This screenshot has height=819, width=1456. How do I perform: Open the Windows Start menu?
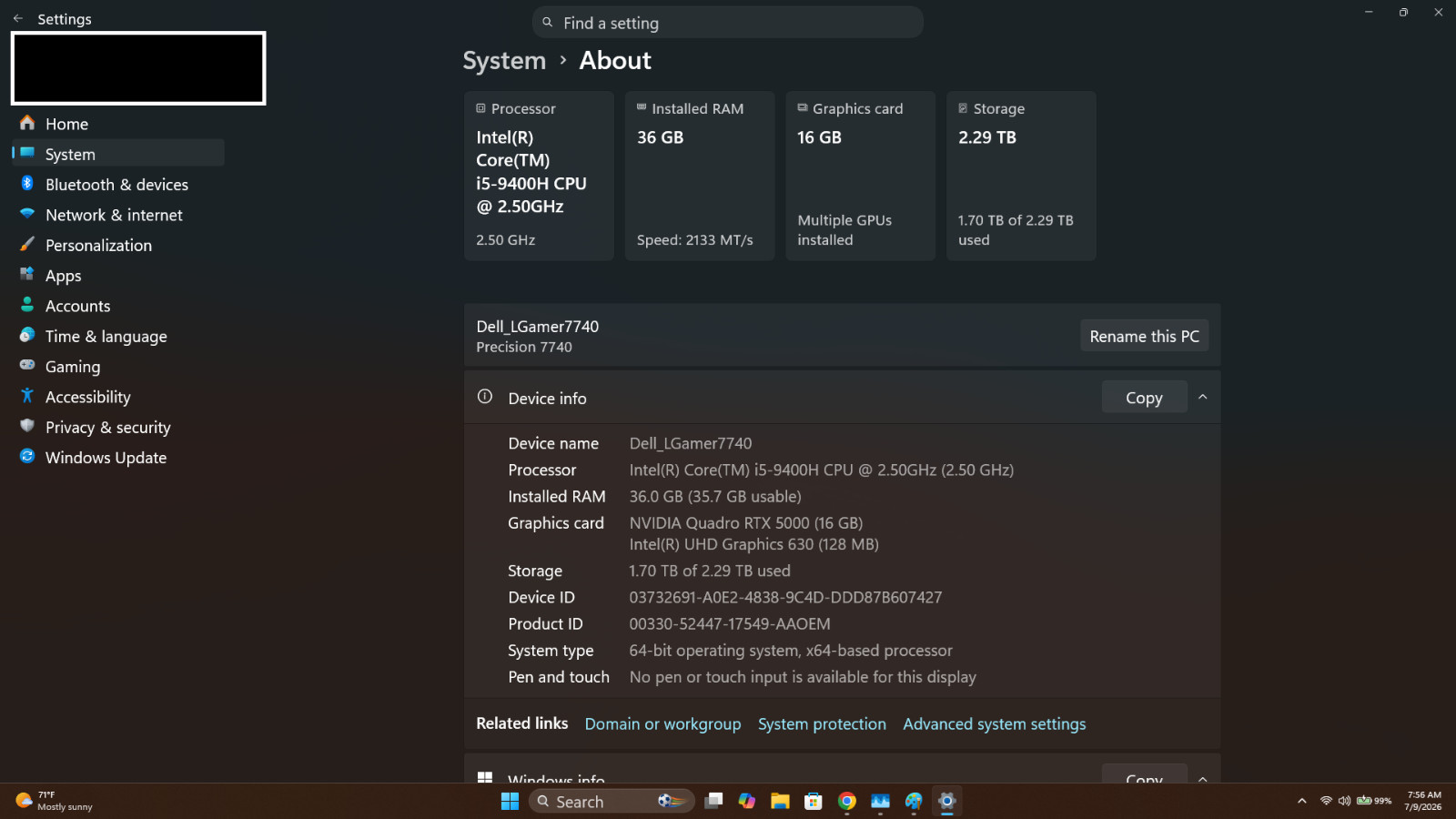[x=510, y=801]
